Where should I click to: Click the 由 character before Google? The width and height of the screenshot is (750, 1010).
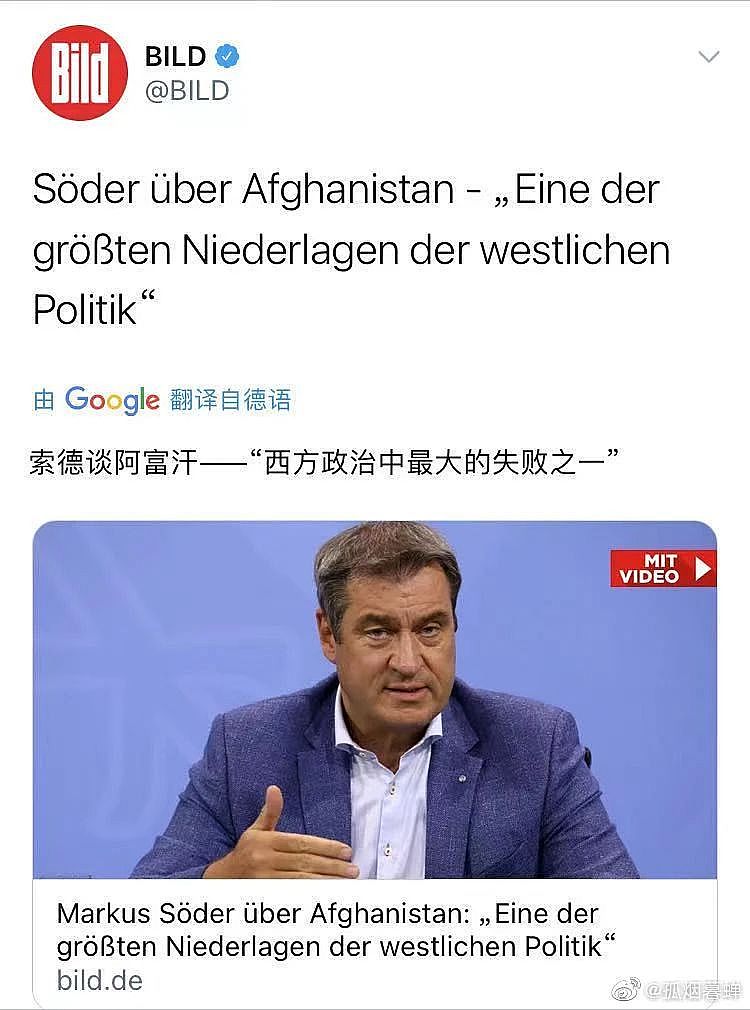click(44, 400)
